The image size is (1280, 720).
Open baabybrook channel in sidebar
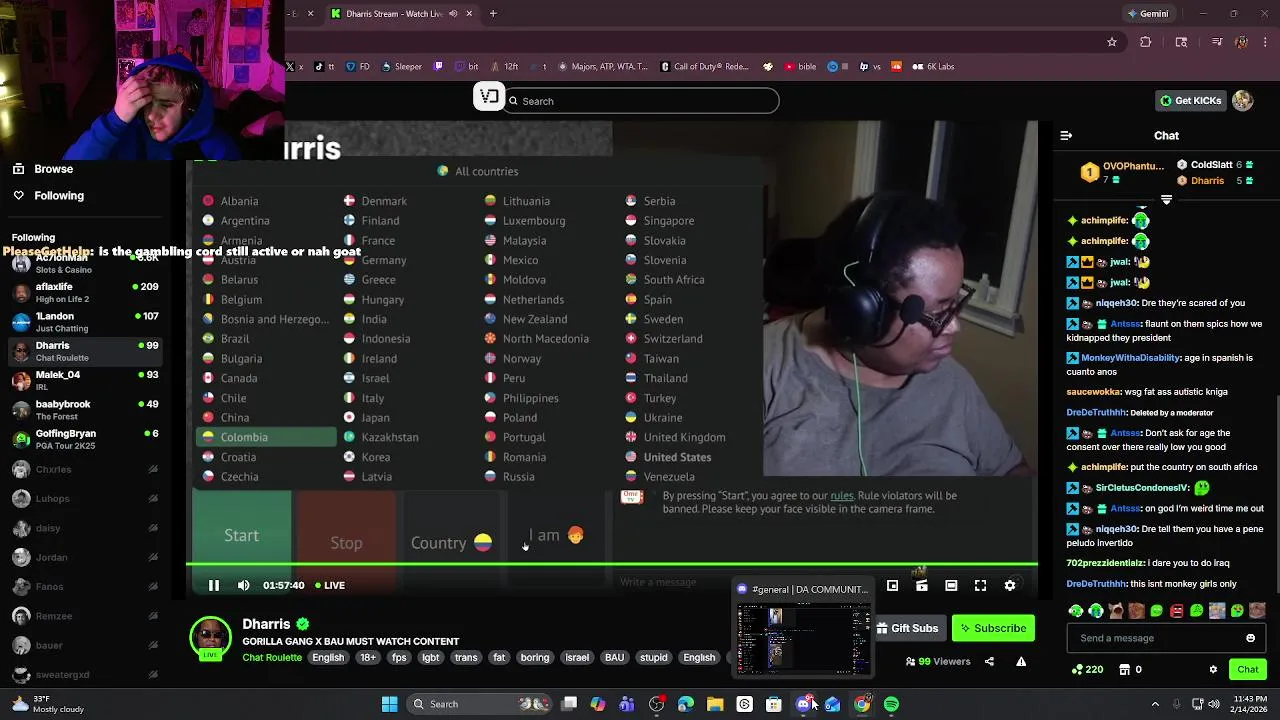(x=85, y=410)
